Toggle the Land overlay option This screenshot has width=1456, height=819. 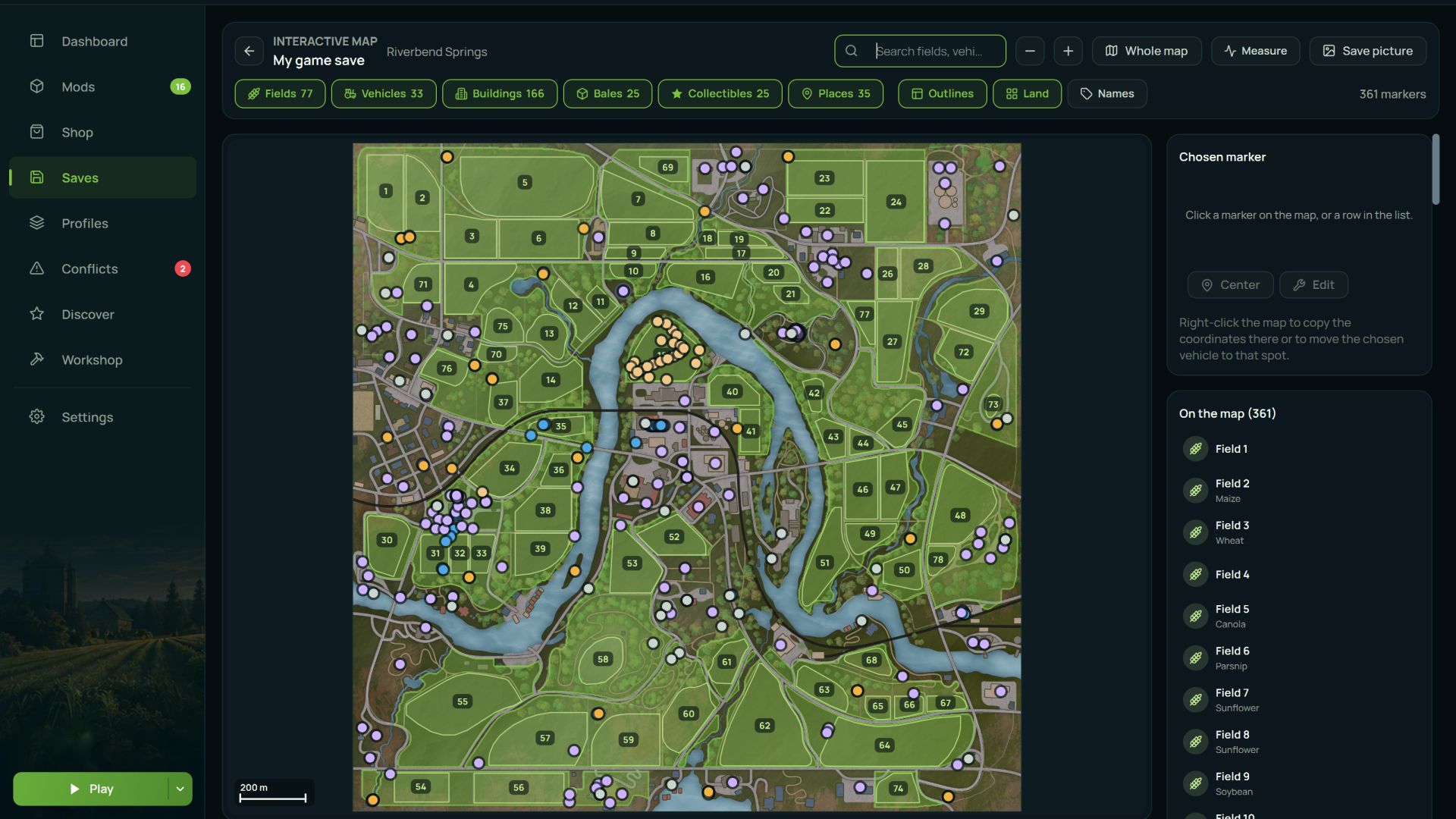click(x=1028, y=93)
